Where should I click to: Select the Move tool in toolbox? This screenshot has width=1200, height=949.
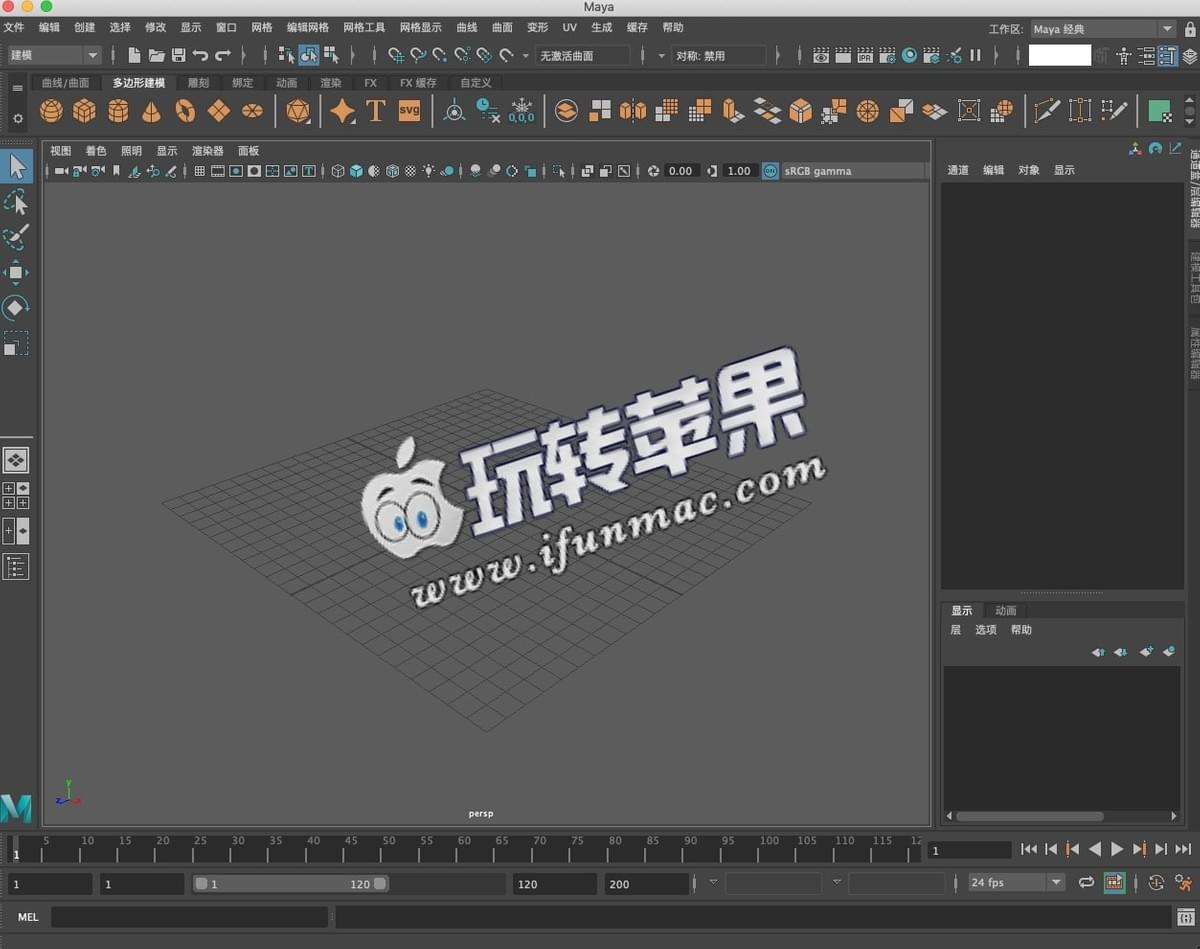click(x=16, y=272)
